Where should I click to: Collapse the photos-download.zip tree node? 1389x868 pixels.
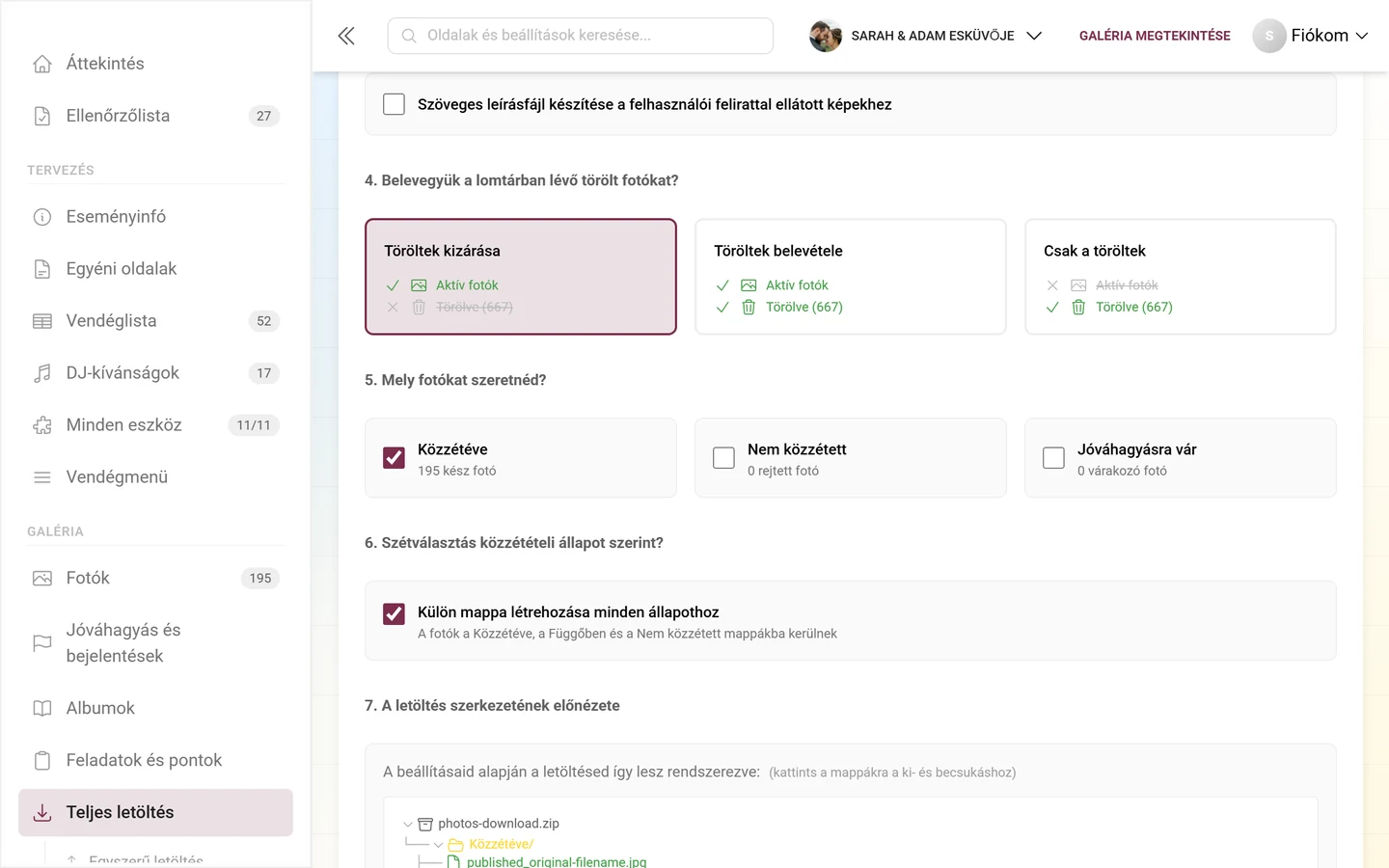(x=408, y=825)
